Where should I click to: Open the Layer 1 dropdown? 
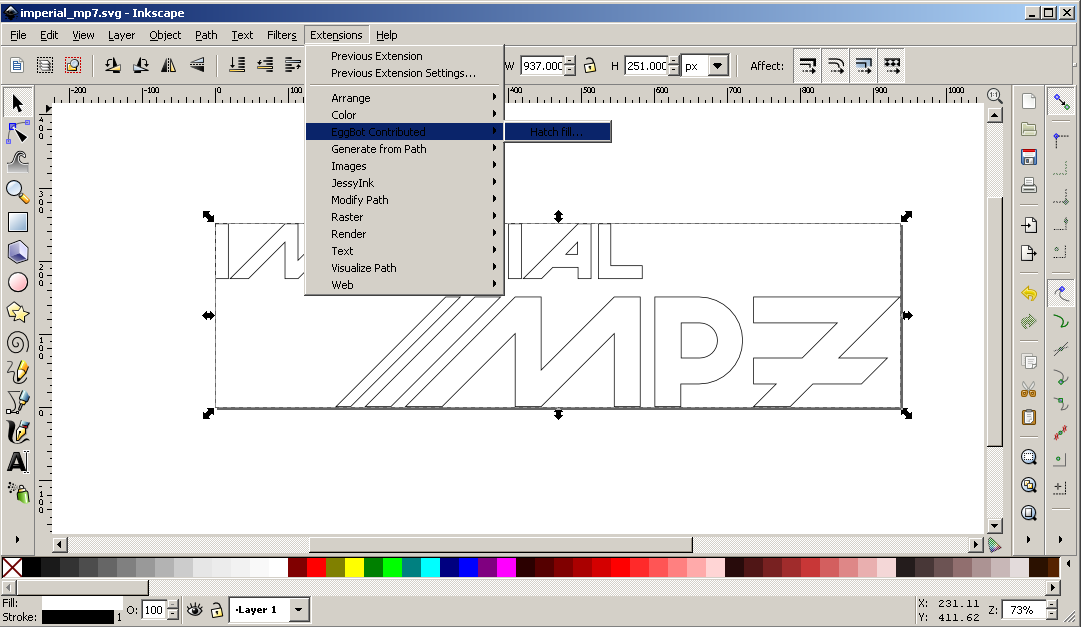(299, 609)
